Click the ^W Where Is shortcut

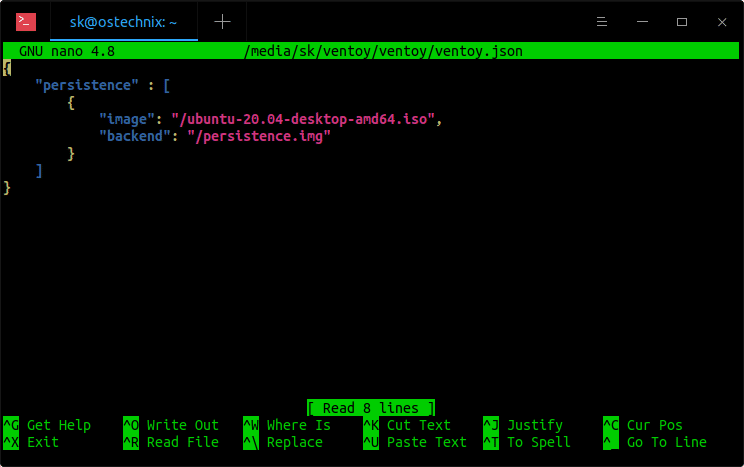click(x=287, y=425)
